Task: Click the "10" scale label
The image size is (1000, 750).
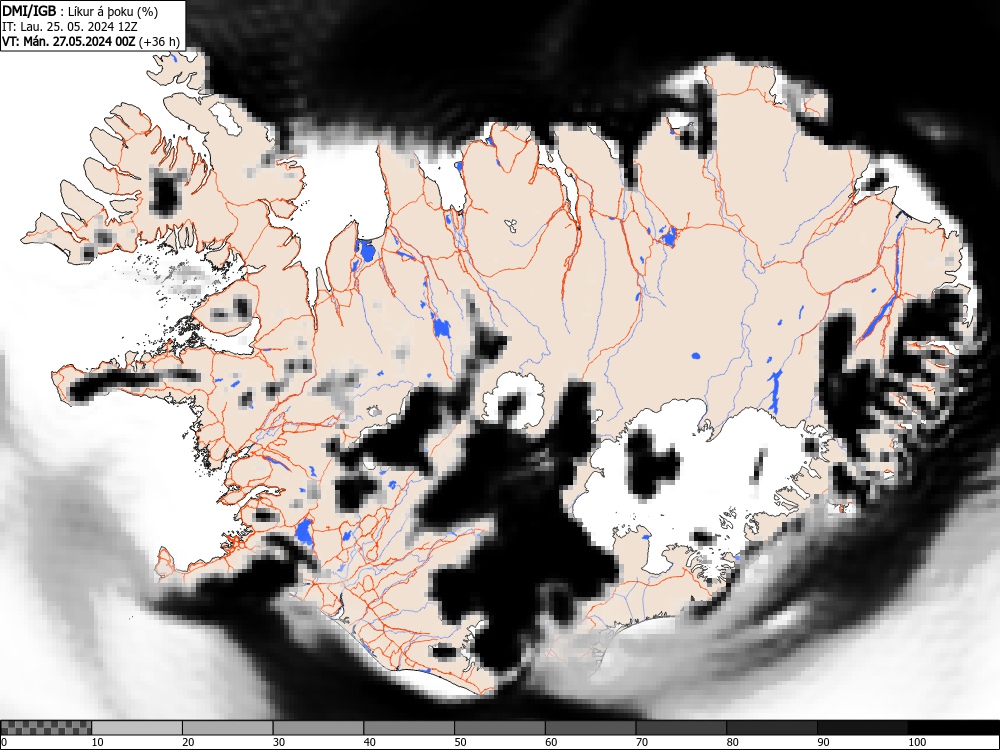Action: pyautogui.click(x=98, y=742)
